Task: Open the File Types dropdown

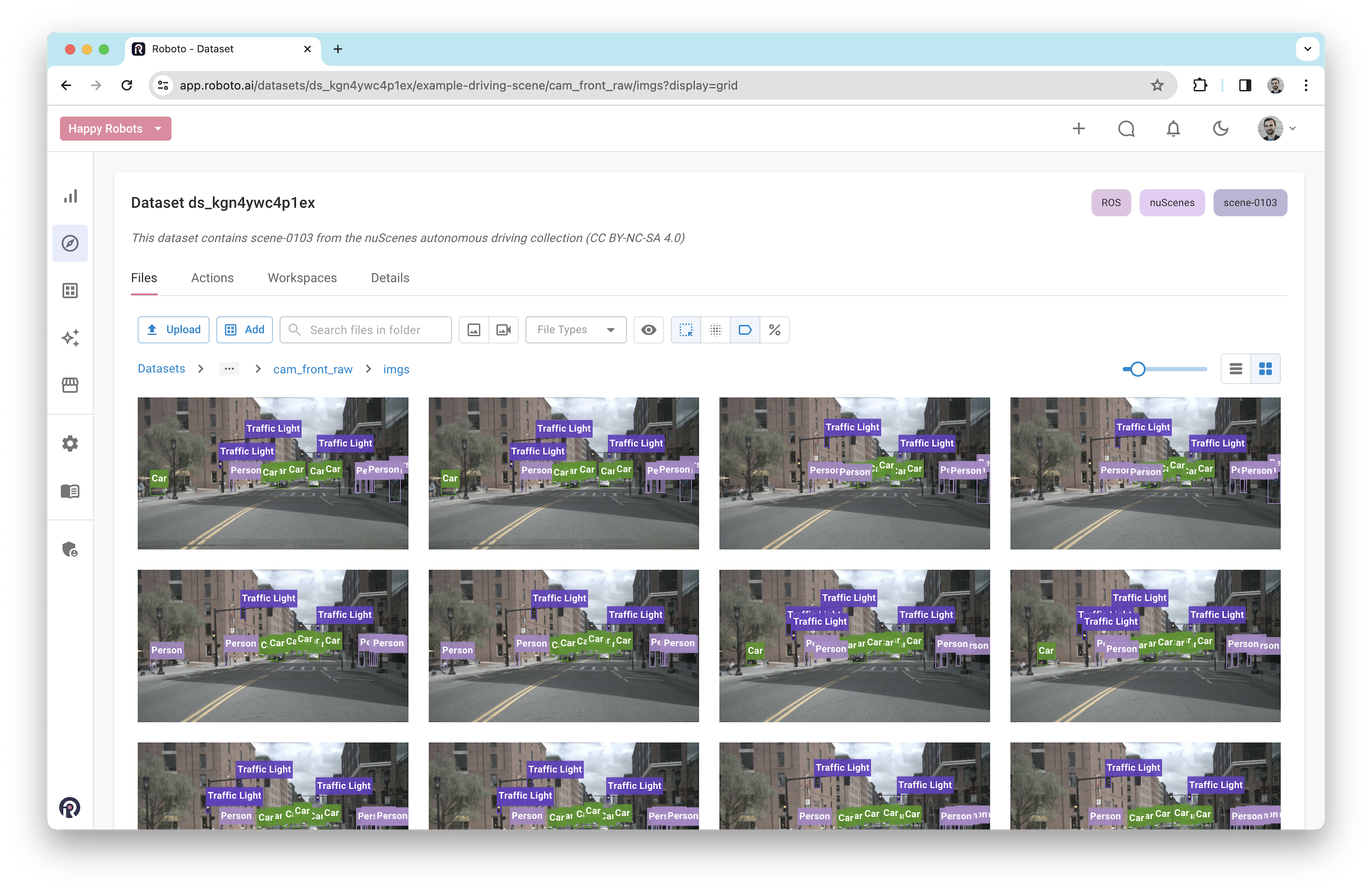Action: coord(575,330)
